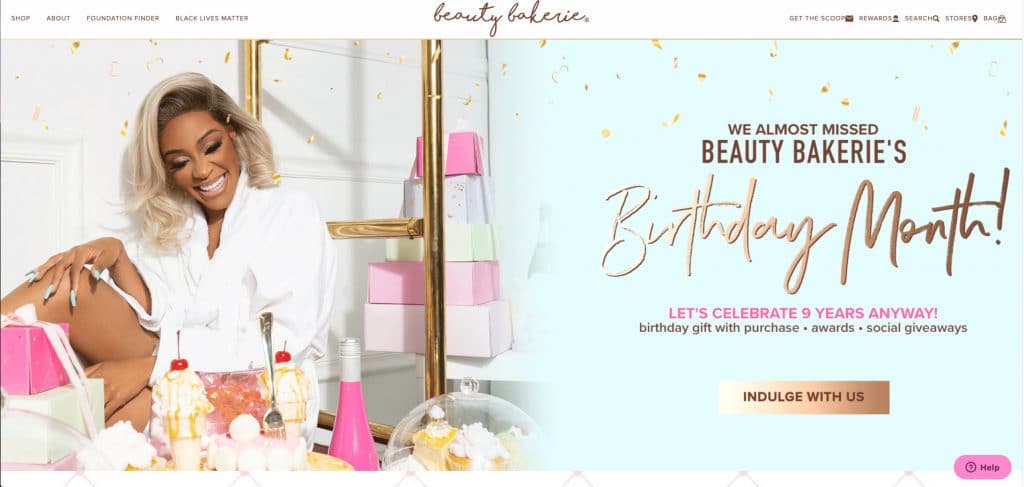The height and width of the screenshot is (487, 1024).
Task: Click Let's Celebrate 9 Years Anyway text
Action: pyautogui.click(x=803, y=313)
